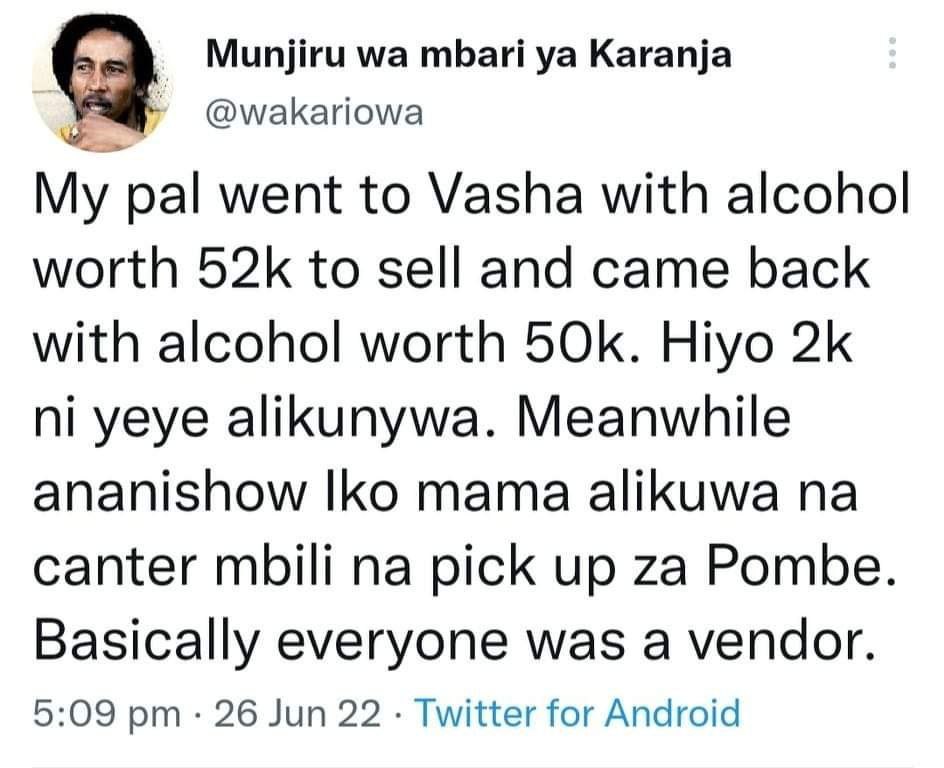Open the tweet's three-dot more options menu
944x768 pixels.
click(x=892, y=54)
